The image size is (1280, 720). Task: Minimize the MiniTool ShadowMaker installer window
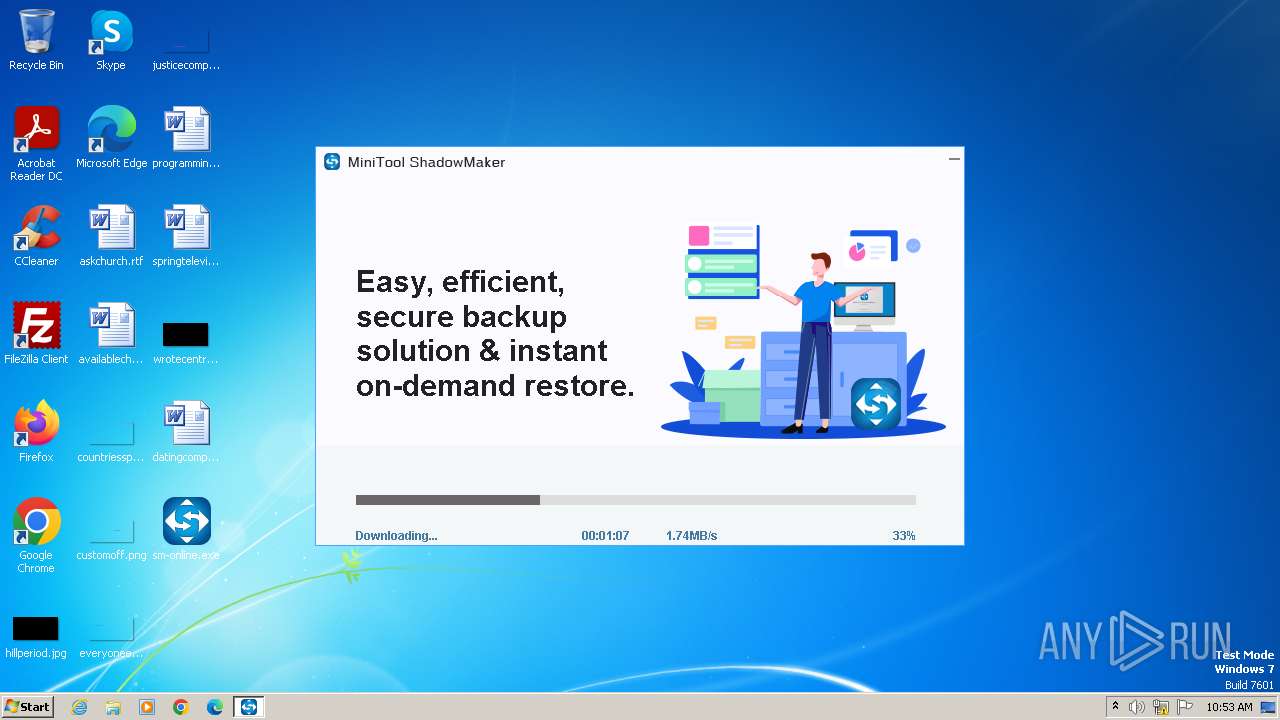(954, 158)
